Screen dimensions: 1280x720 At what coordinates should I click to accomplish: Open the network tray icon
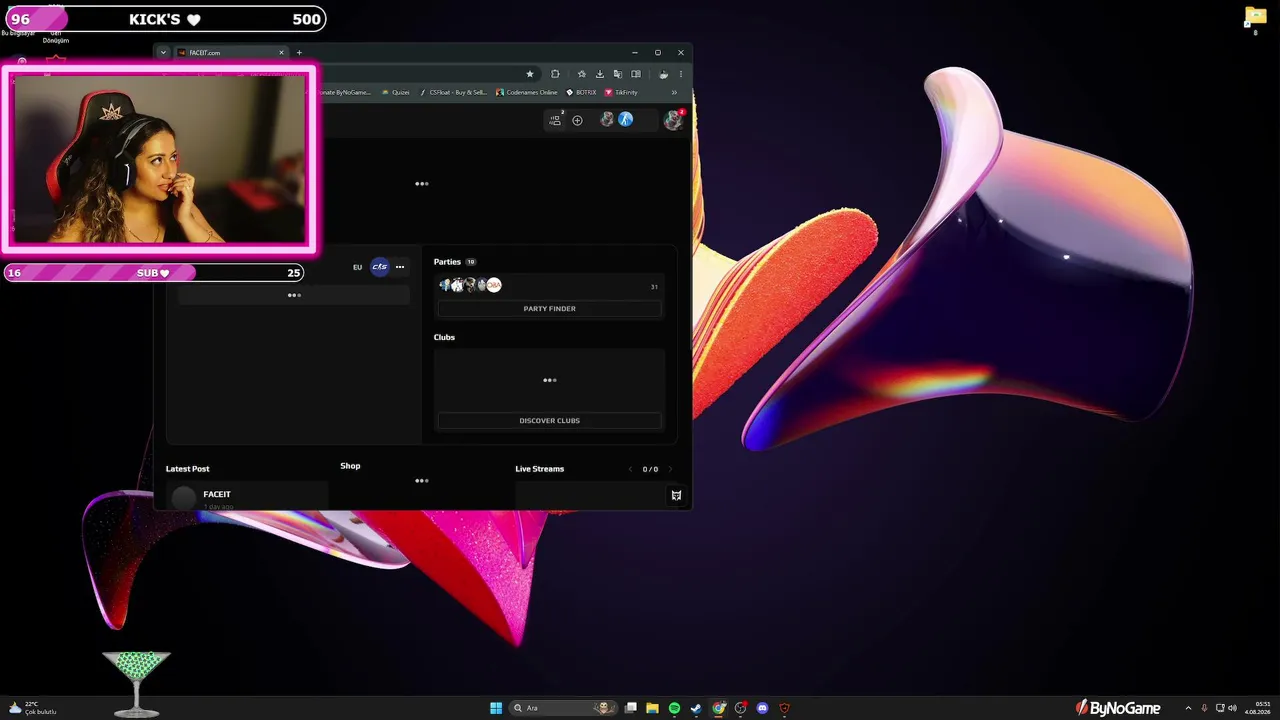(1219, 708)
